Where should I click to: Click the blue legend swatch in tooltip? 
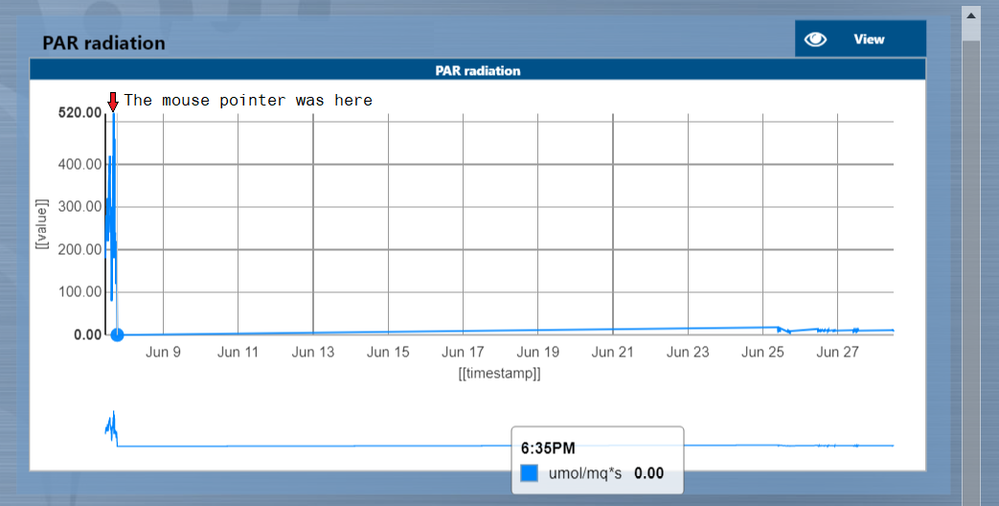point(529,473)
